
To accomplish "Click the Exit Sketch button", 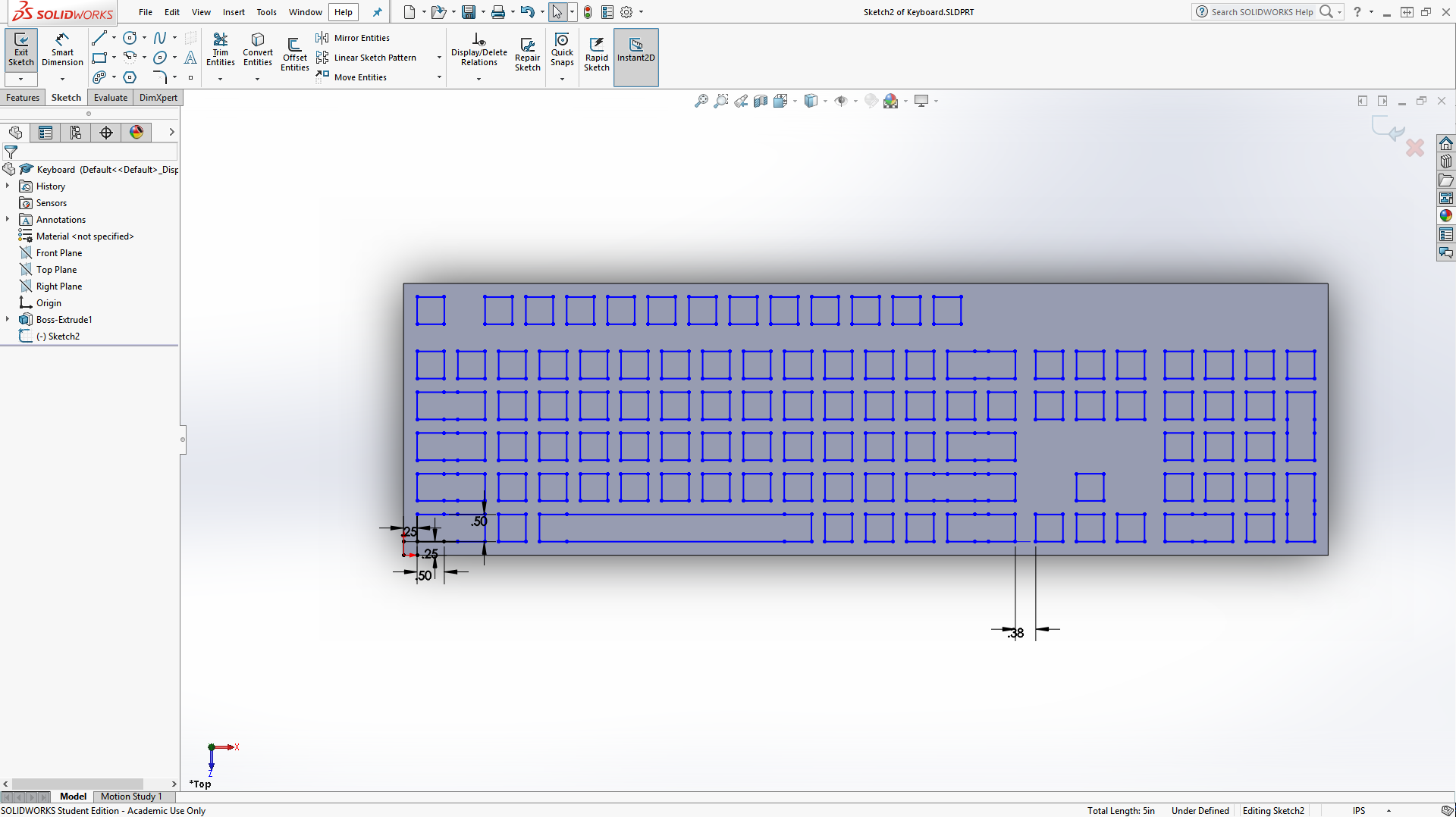I will 21,50.
